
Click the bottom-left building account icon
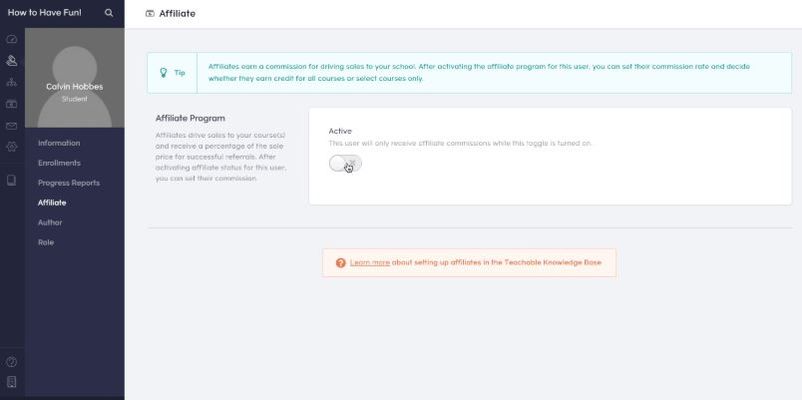coord(12,382)
